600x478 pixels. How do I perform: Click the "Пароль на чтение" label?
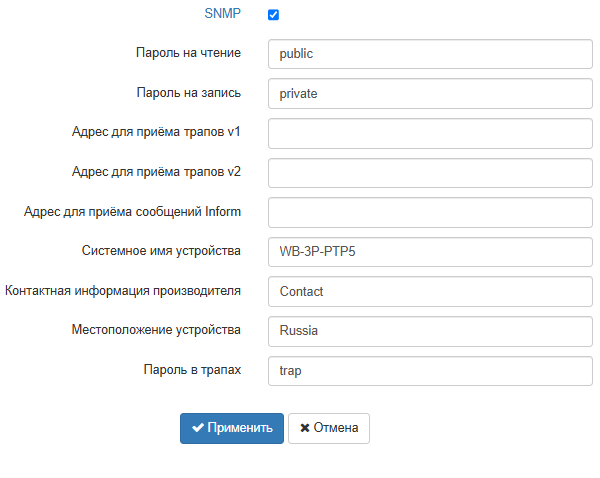click(x=188, y=53)
